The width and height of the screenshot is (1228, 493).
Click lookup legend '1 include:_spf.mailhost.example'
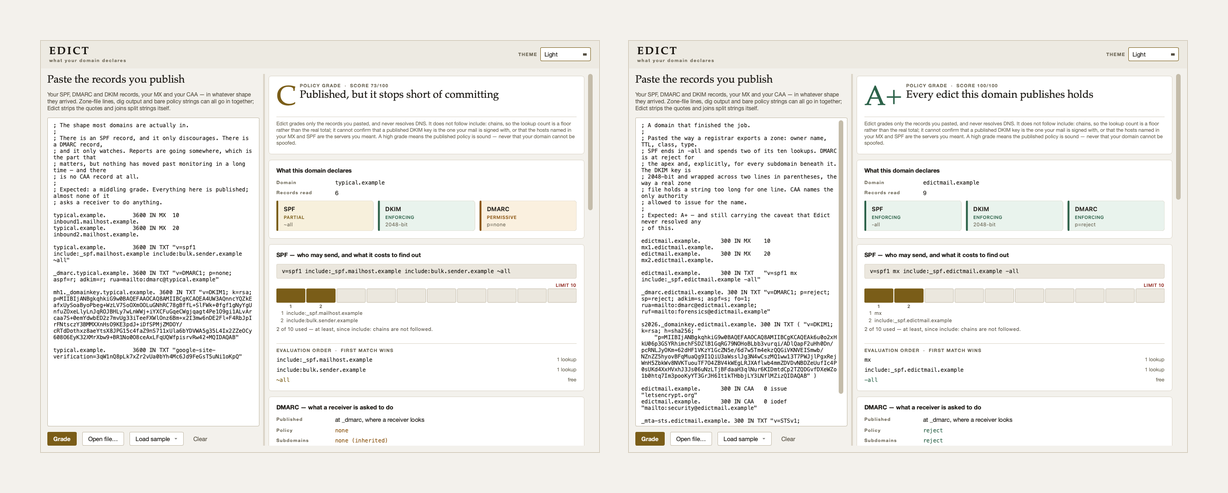coord(322,313)
